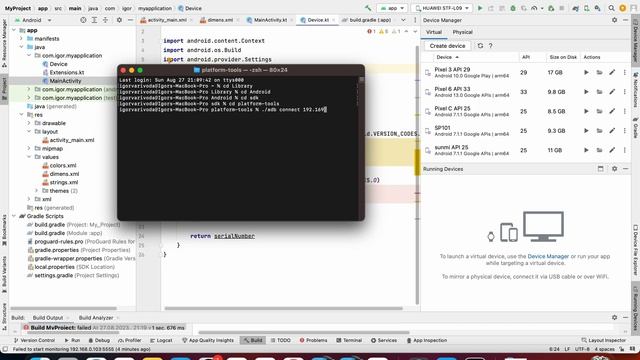
Task: Open Project panel settings gear
Action: (x=119, y=20)
